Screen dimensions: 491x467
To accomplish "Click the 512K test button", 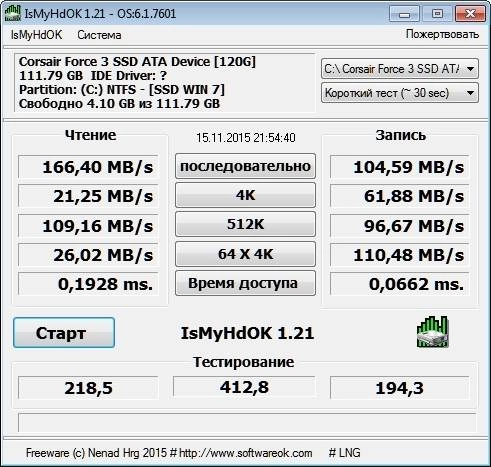I will [245, 224].
